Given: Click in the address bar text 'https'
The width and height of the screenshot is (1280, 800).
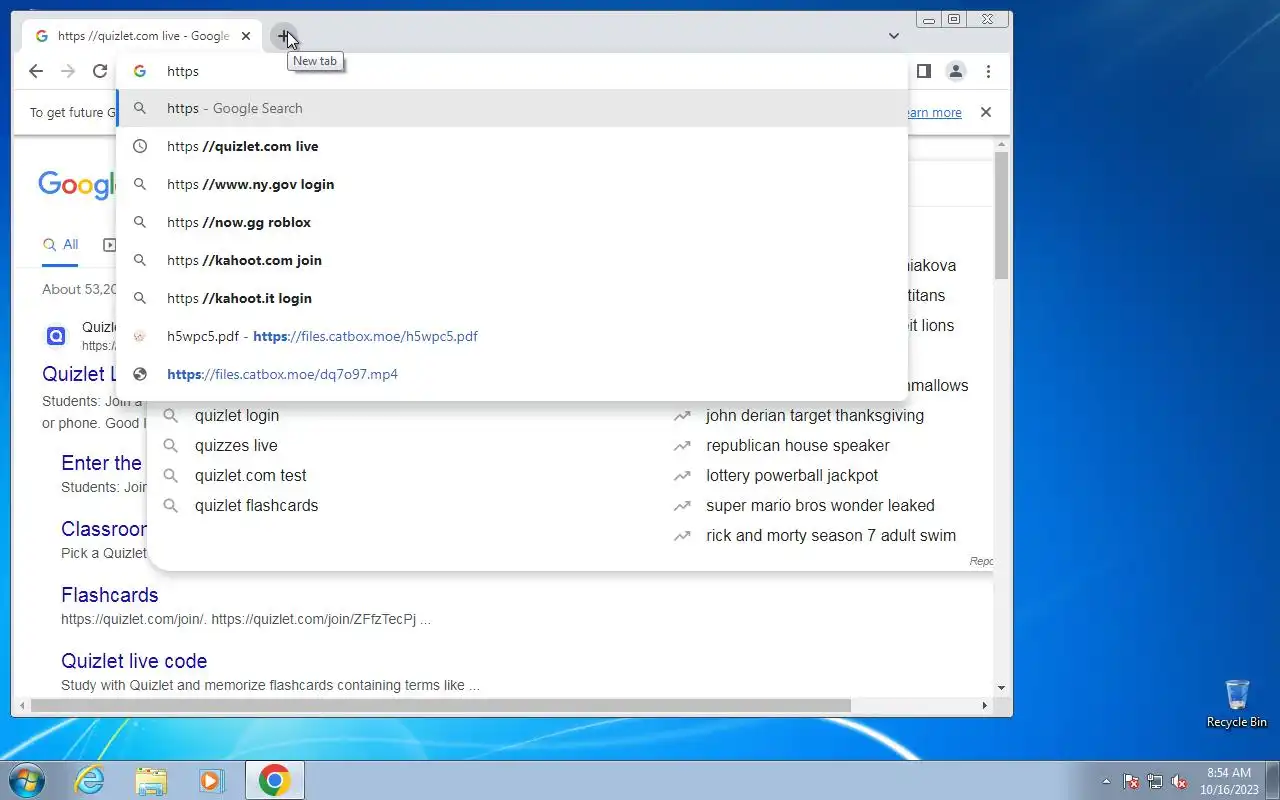Looking at the screenshot, I should (183, 71).
